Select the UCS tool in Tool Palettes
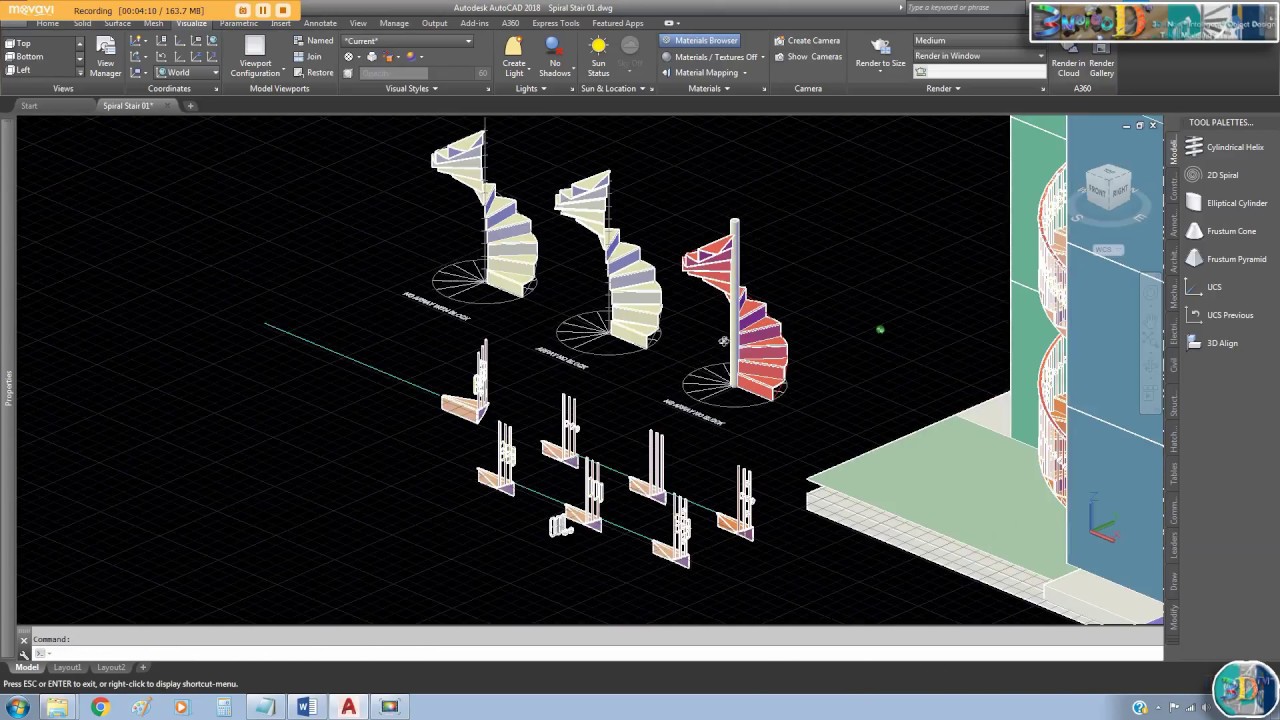Screen dimensions: 1280x720 (x=1204, y=287)
